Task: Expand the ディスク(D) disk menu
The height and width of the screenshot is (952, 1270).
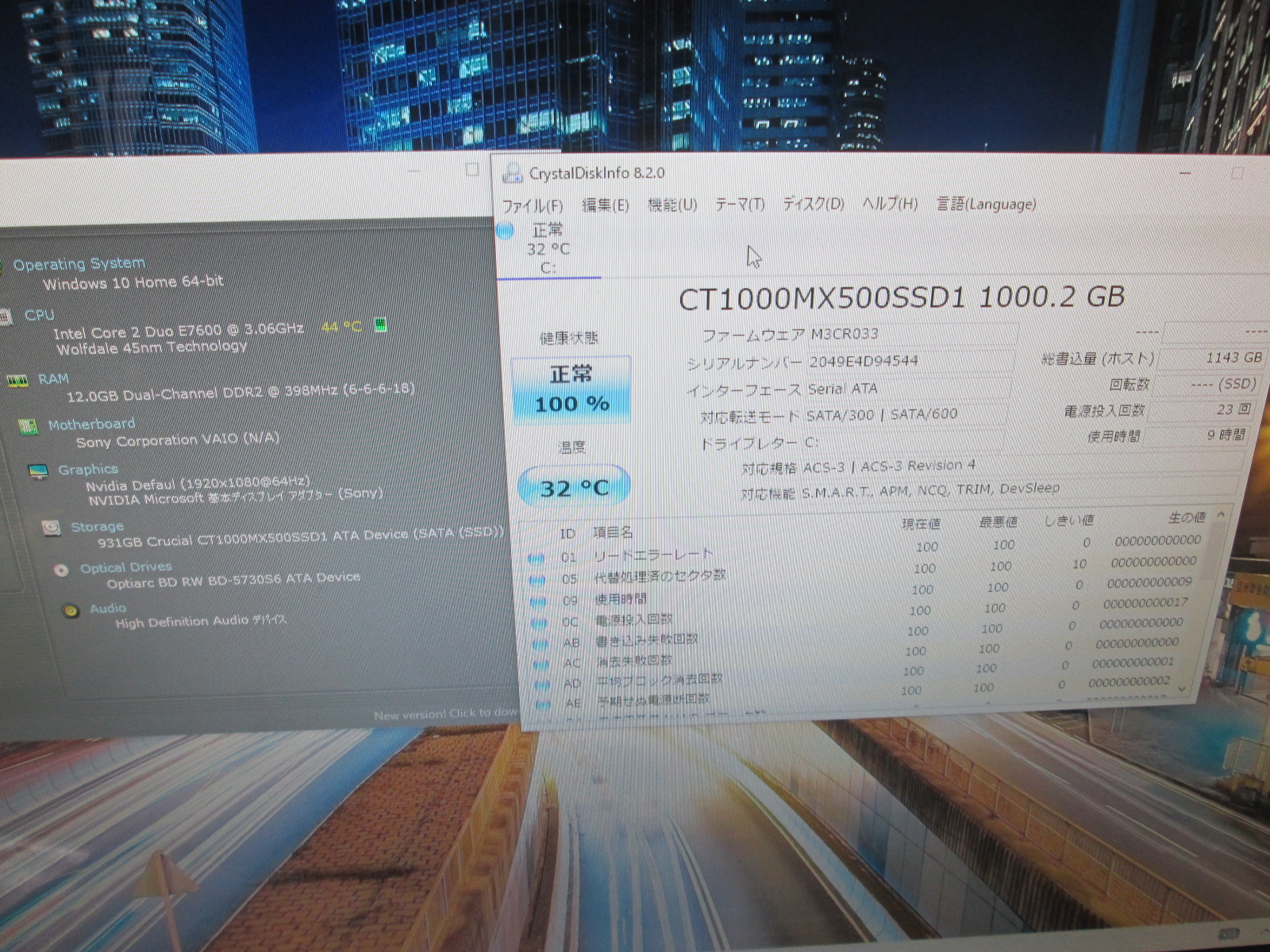Action: pos(813,204)
